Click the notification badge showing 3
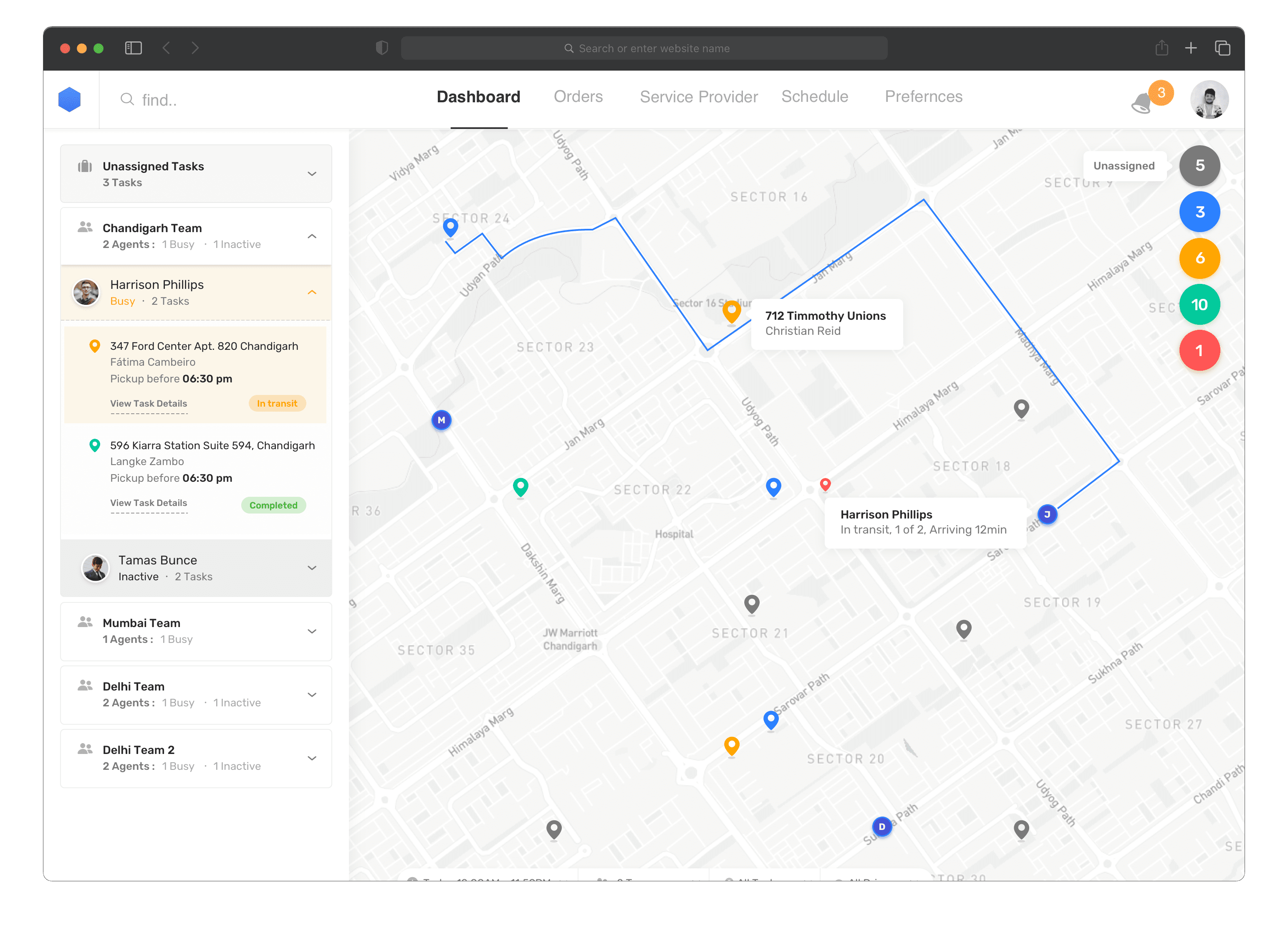1288x941 pixels. [1161, 93]
